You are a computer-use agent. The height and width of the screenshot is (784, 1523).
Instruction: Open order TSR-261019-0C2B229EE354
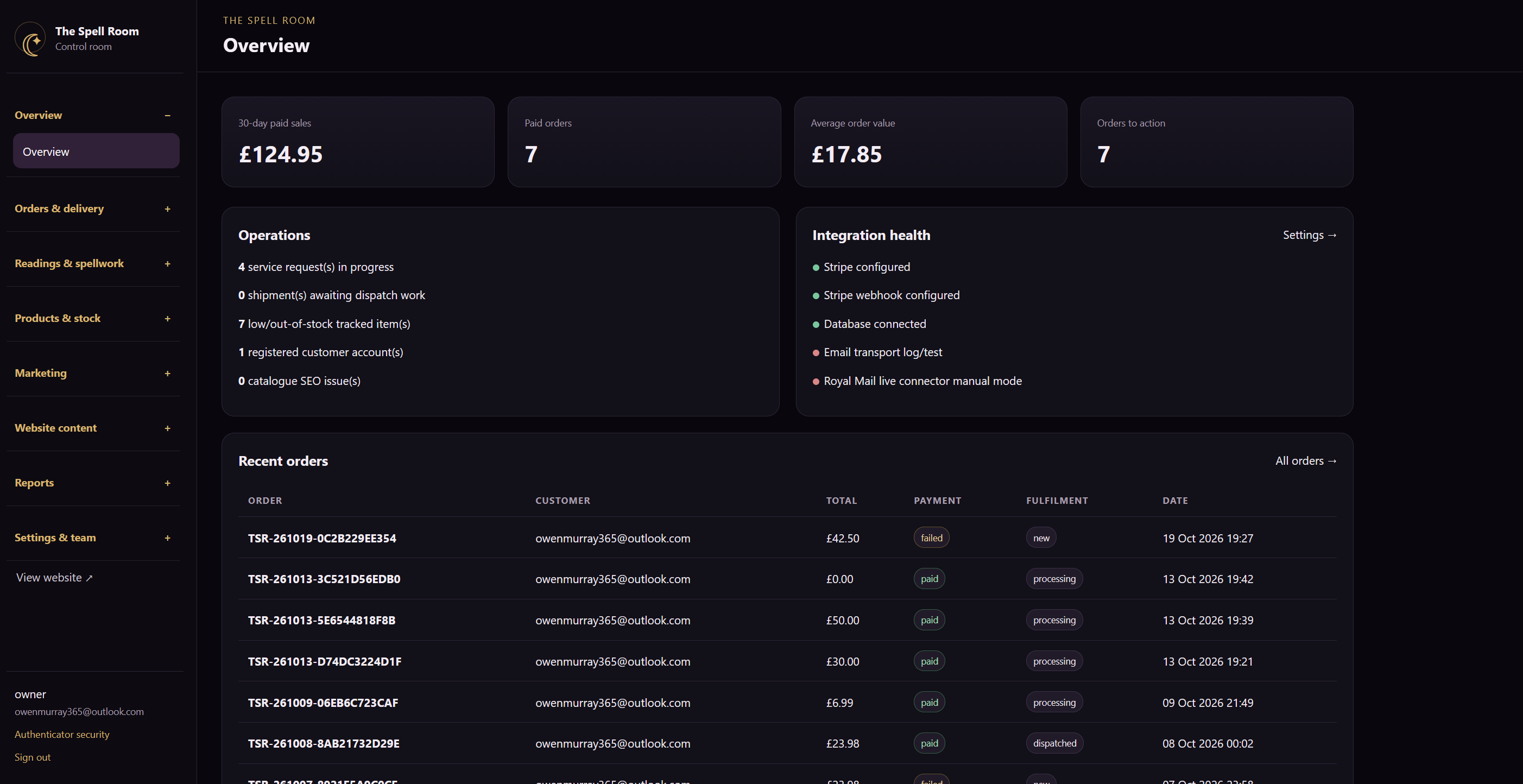tap(322, 538)
